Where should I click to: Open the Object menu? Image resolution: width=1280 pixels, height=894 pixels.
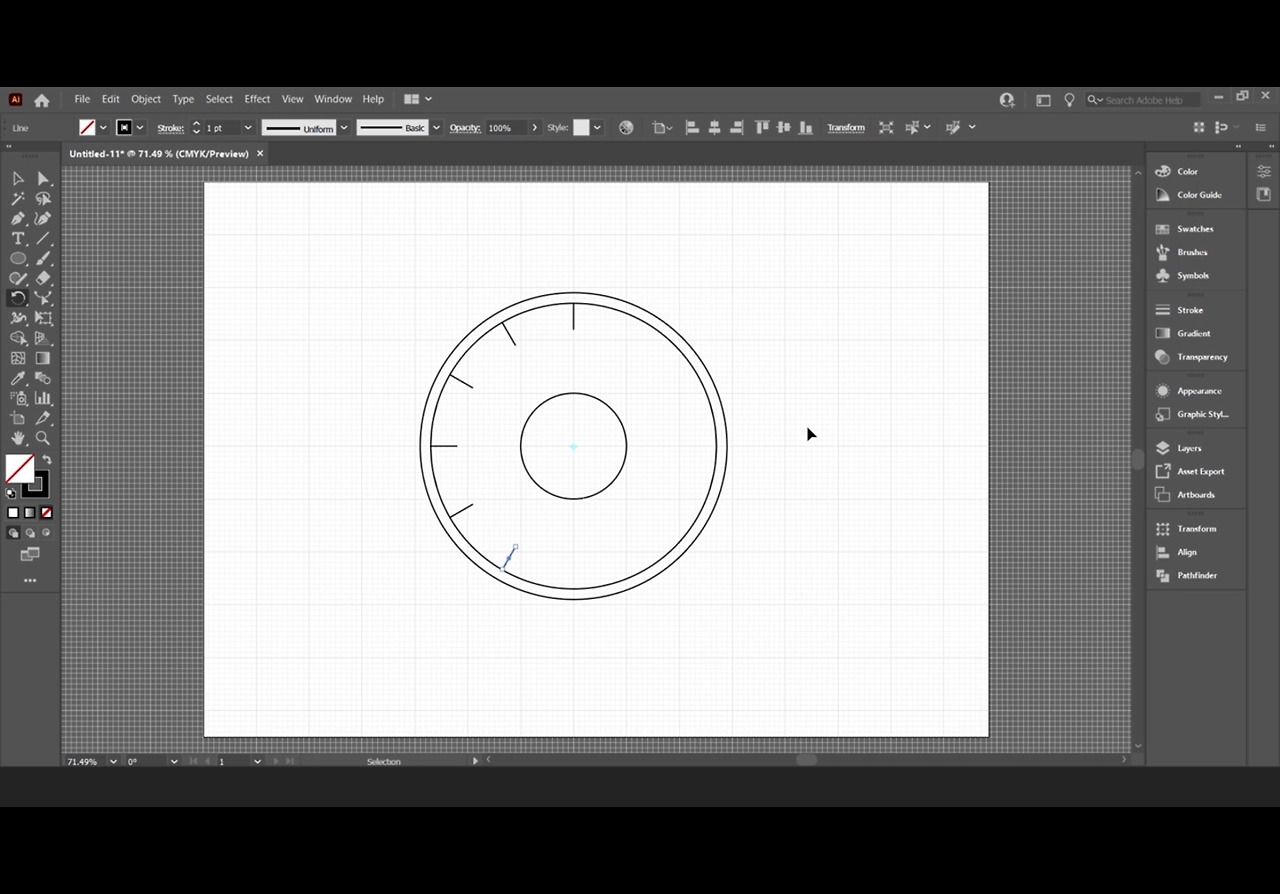click(x=146, y=99)
